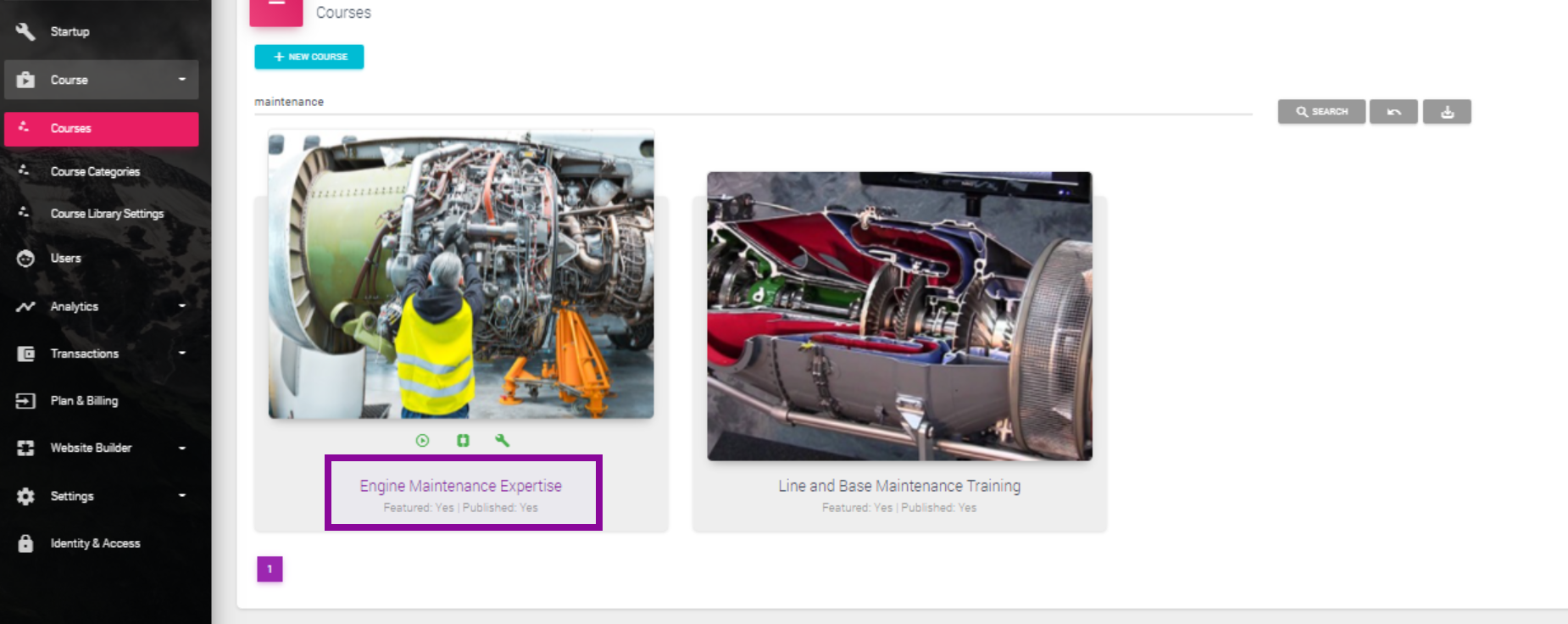Click the Course Library Settings bullet icon
This screenshot has height=624, width=1568.
point(24,212)
